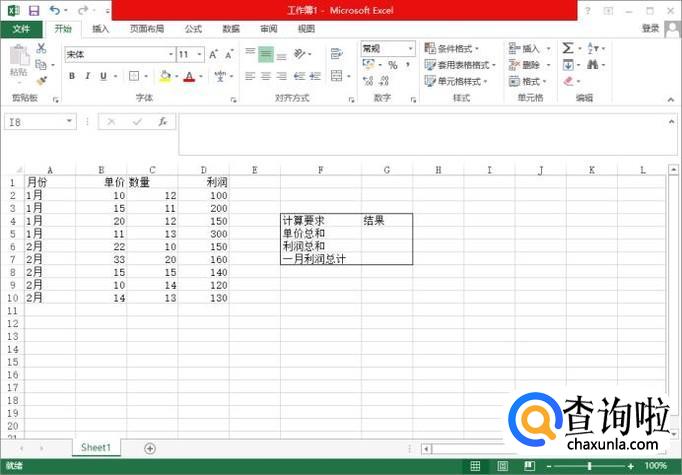The image size is (682, 475).
Task: Select the Sheet1 tab
Action: [96, 448]
